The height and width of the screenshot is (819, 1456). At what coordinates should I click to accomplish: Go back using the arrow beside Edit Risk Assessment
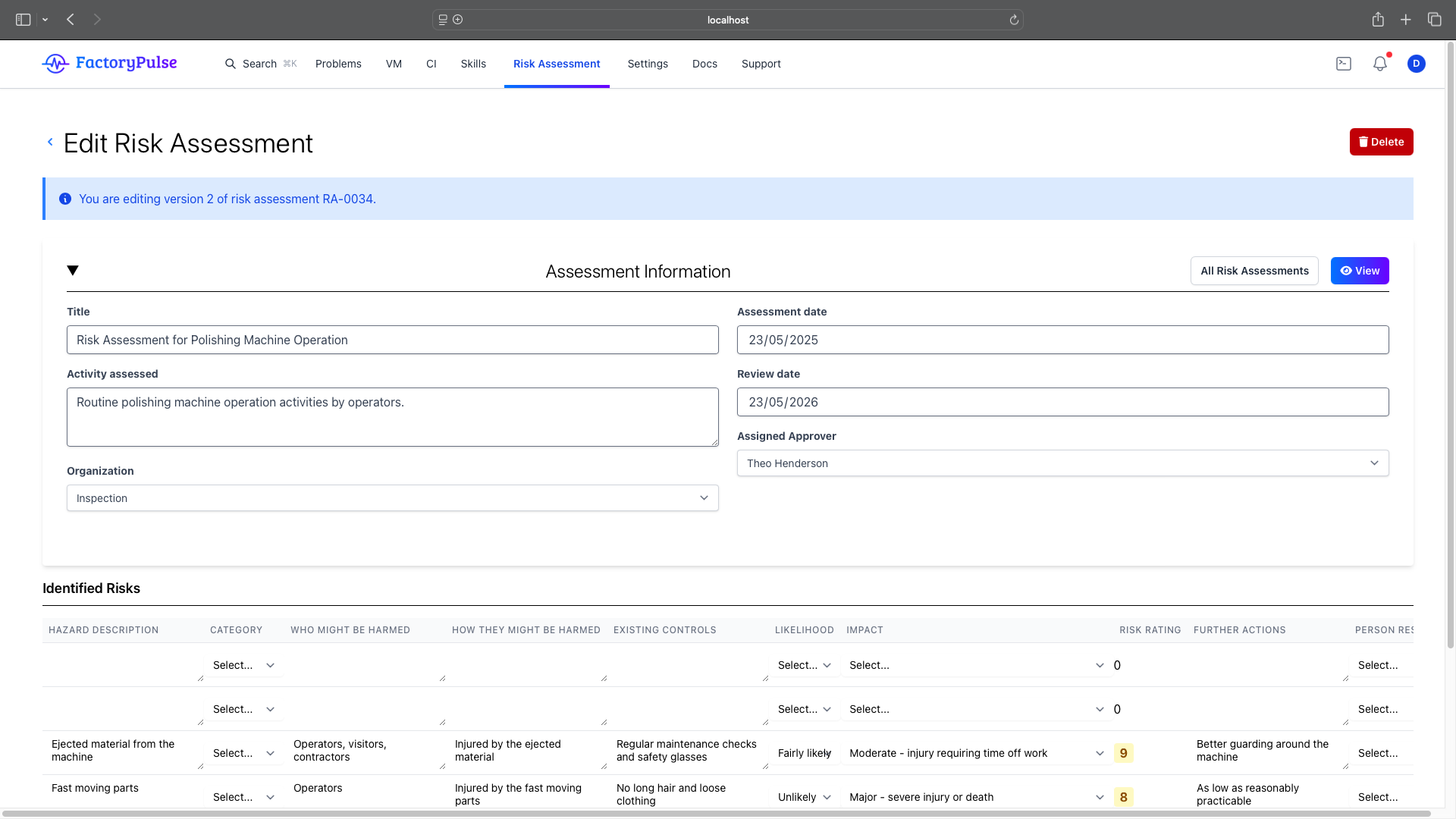pos(50,142)
